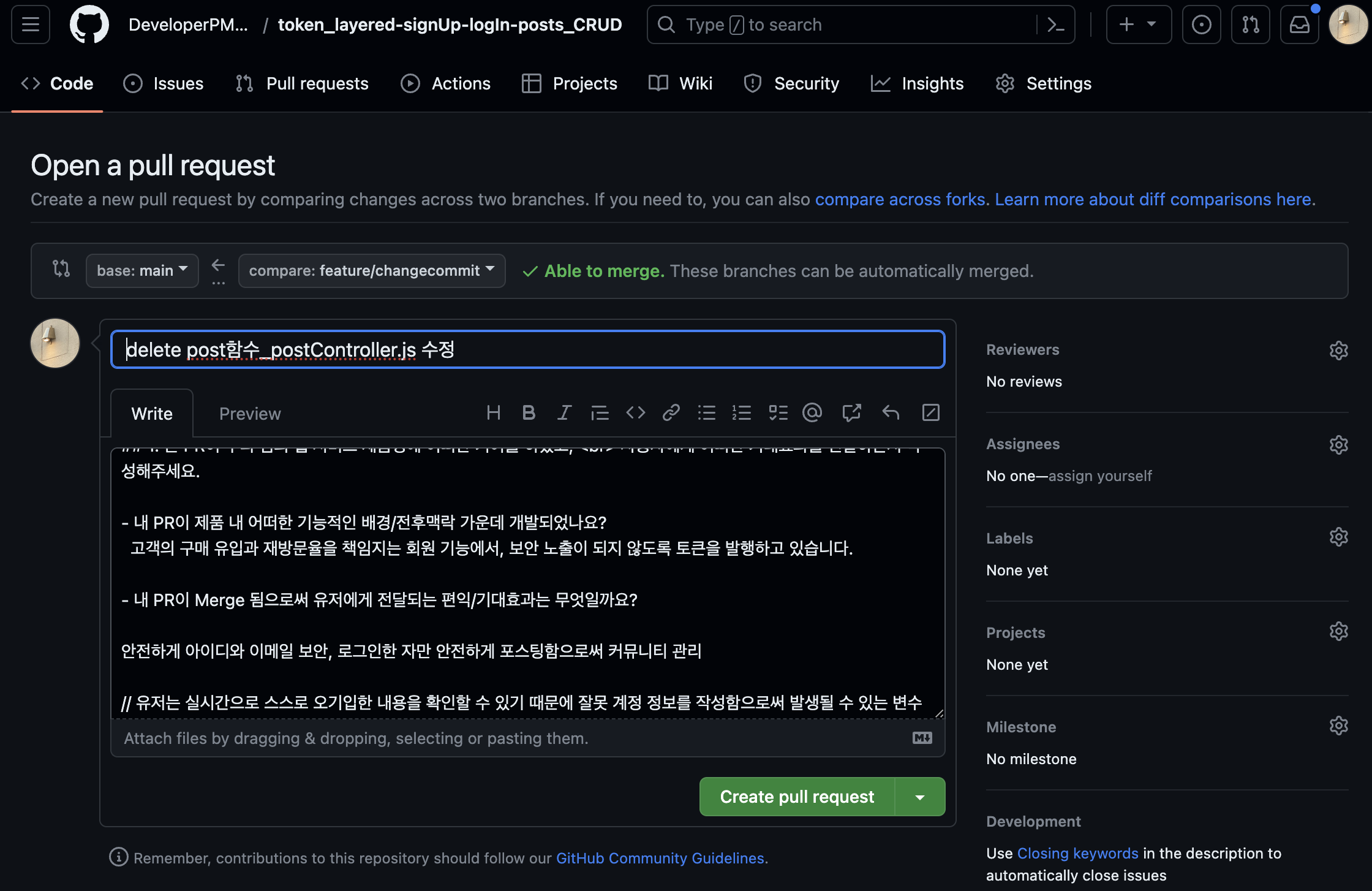Open notifications inbox icon
1372x891 pixels.
pos(1299,25)
